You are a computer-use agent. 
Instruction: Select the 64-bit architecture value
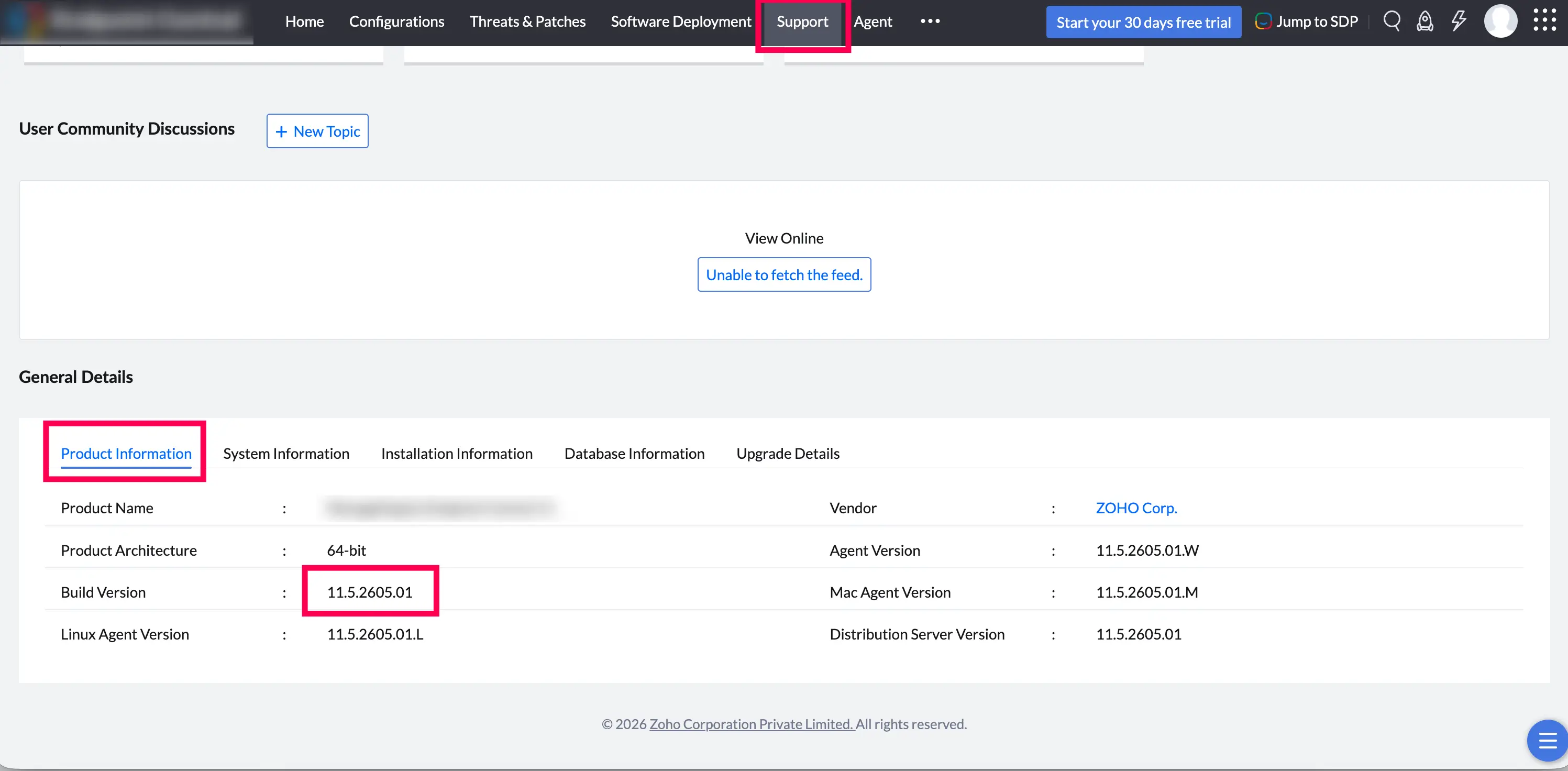point(346,550)
